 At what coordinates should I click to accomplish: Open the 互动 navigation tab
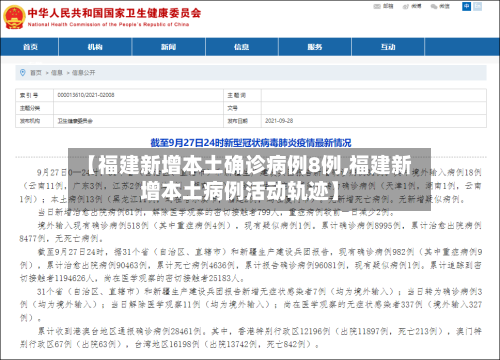coord(388,47)
